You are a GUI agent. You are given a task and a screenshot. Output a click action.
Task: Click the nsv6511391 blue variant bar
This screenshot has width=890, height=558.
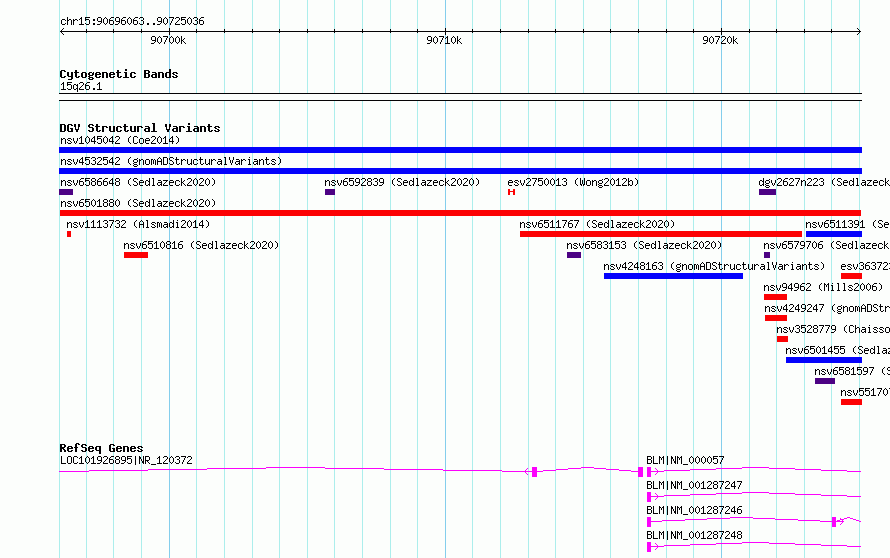(834, 234)
